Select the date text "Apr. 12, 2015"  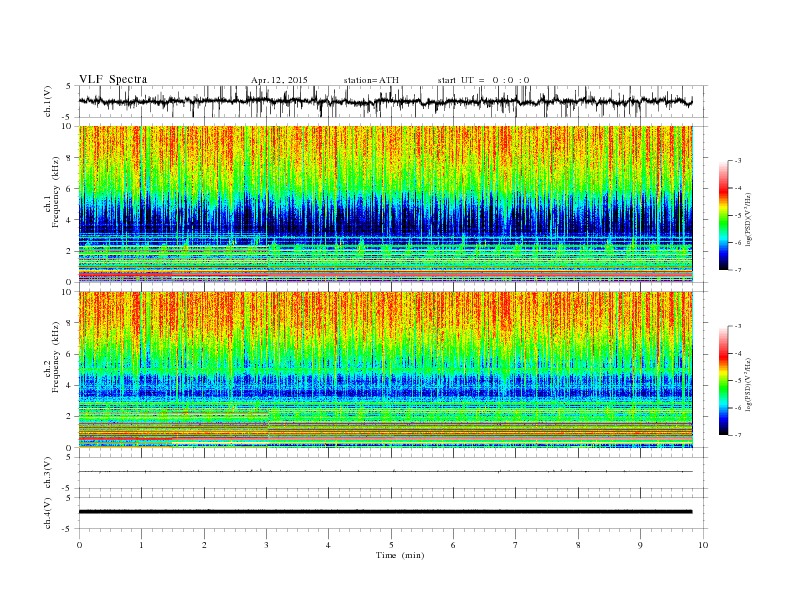point(279,80)
